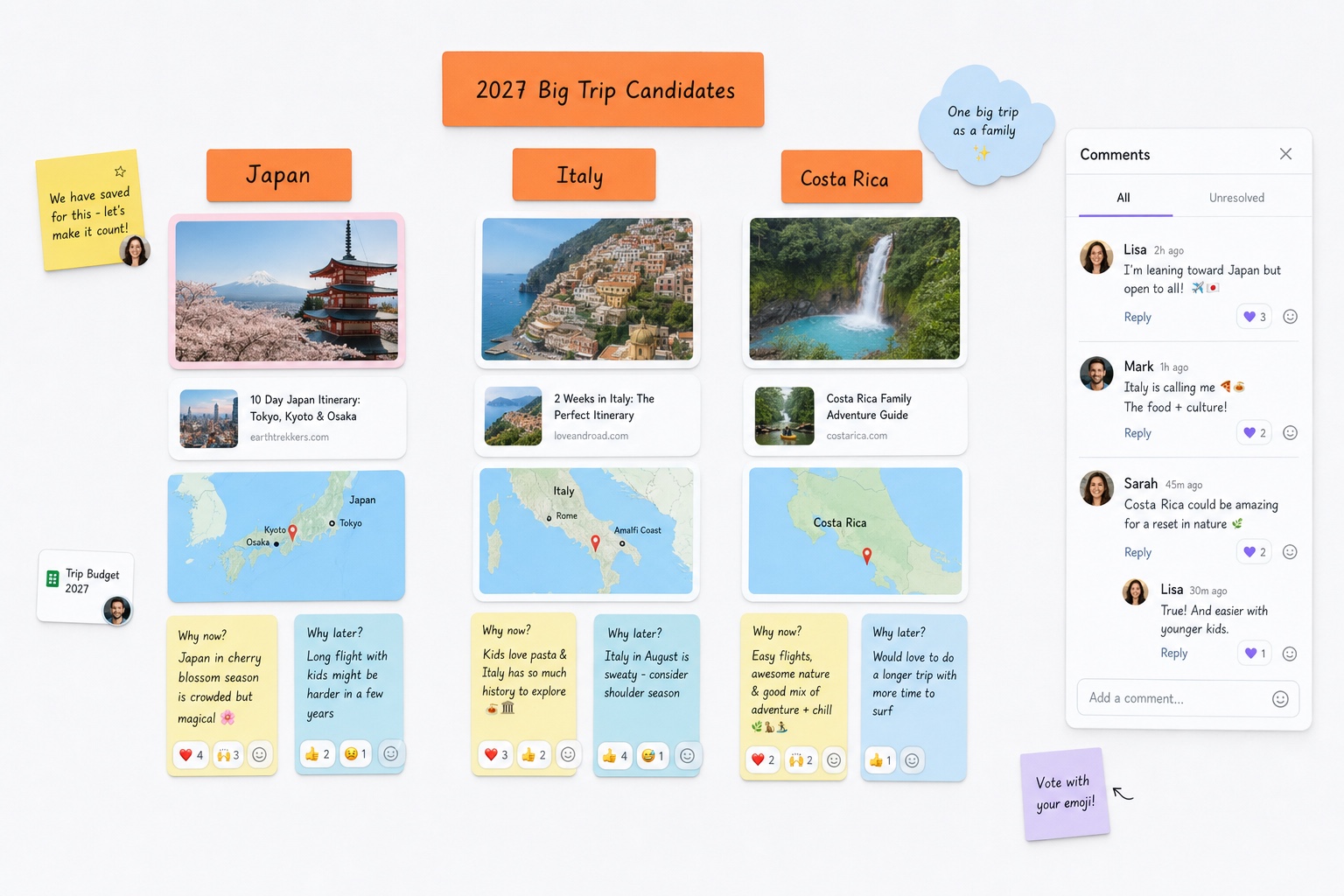Click the We have saved for this sticky

tap(88, 212)
